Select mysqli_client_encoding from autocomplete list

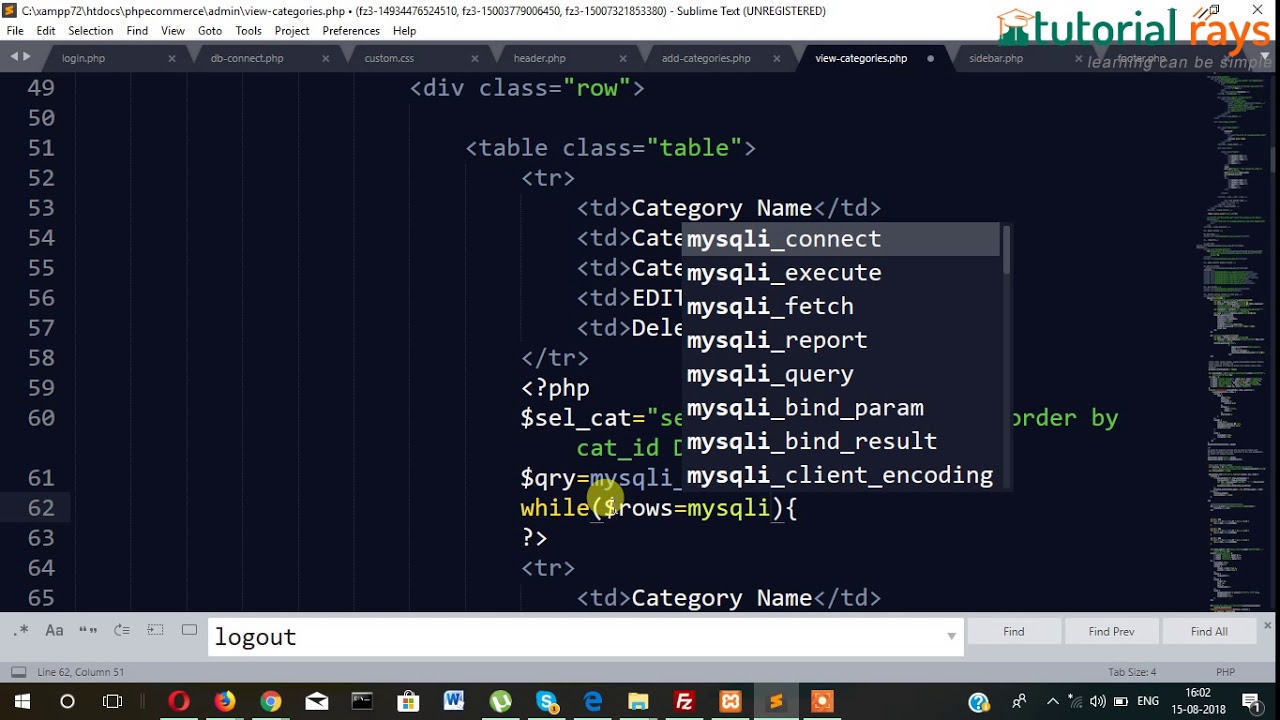841,475
